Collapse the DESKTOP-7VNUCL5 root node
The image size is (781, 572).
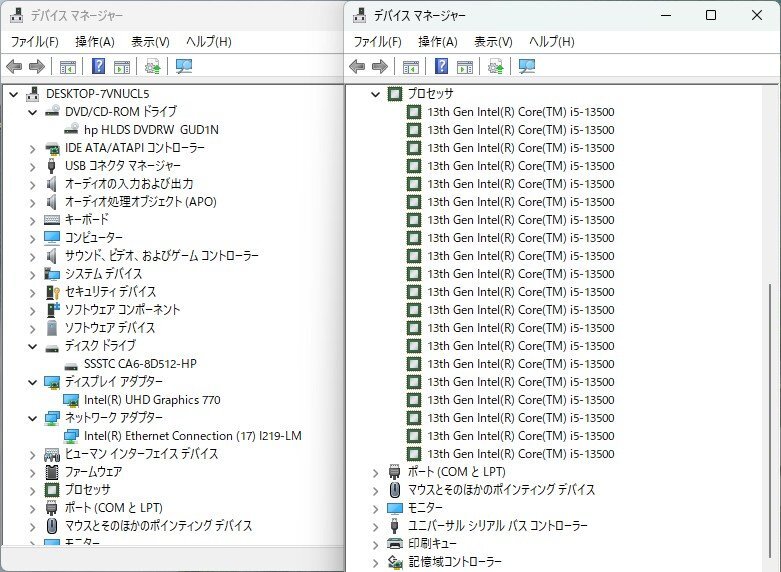(x=14, y=94)
